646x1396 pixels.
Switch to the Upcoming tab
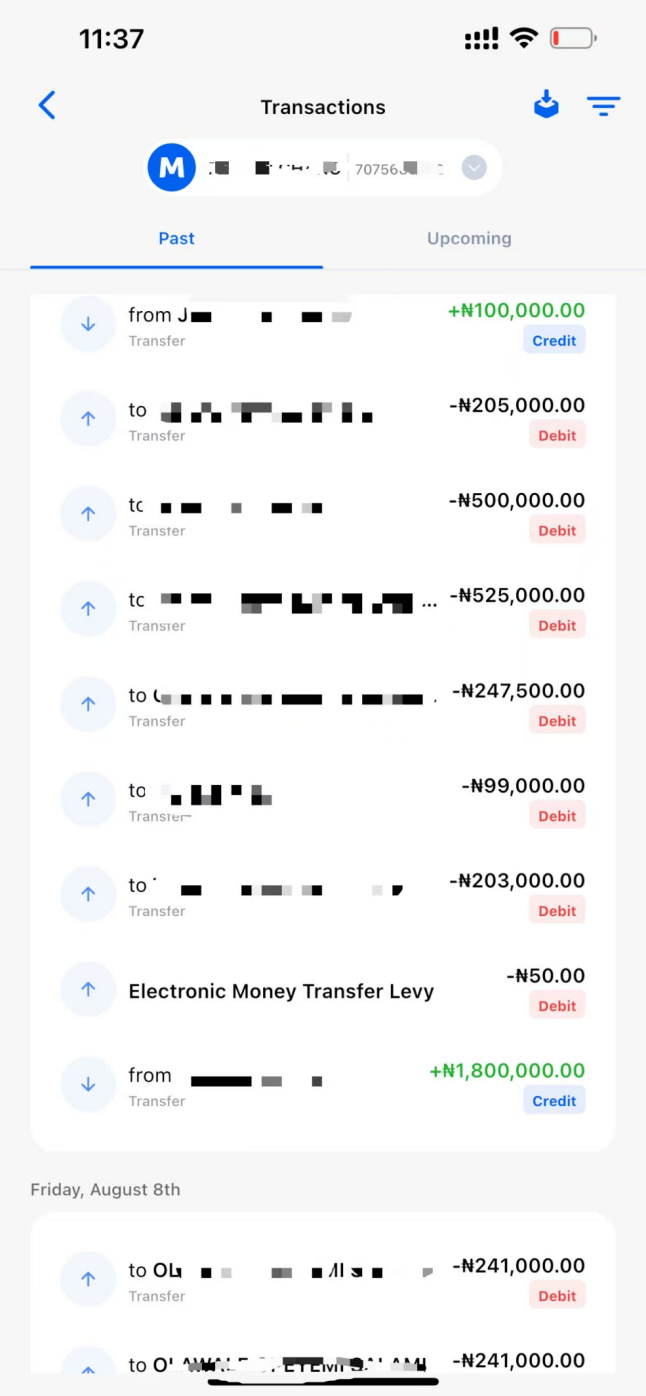click(469, 239)
